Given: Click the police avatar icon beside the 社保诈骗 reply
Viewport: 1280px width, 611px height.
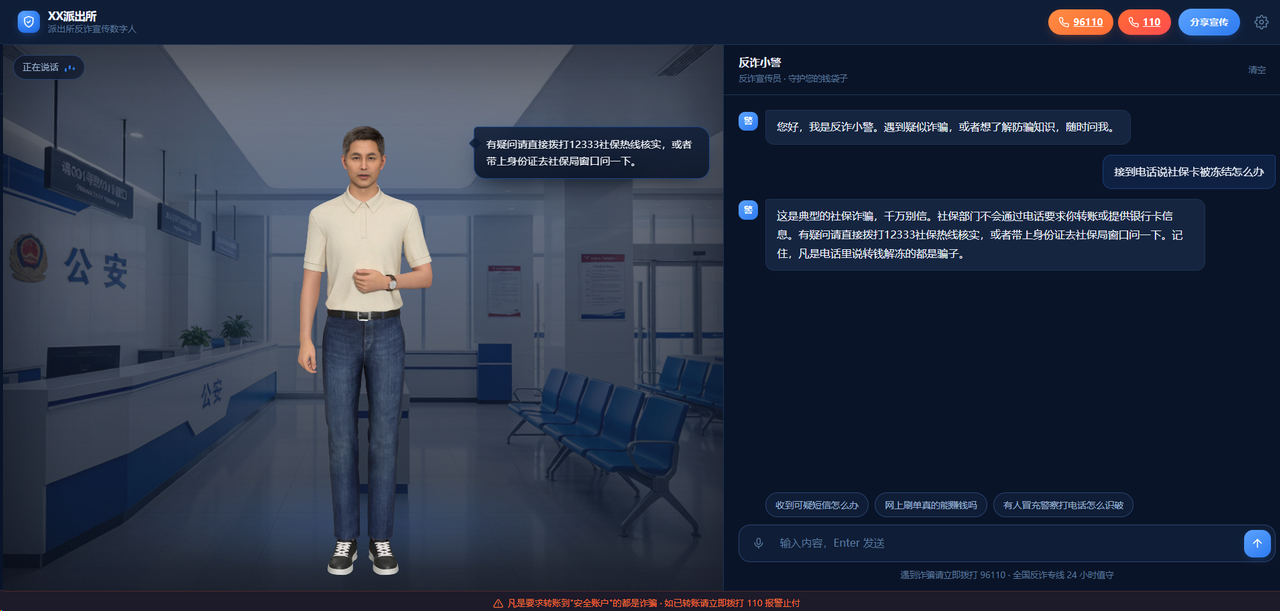Looking at the screenshot, I should (x=748, y=210).
